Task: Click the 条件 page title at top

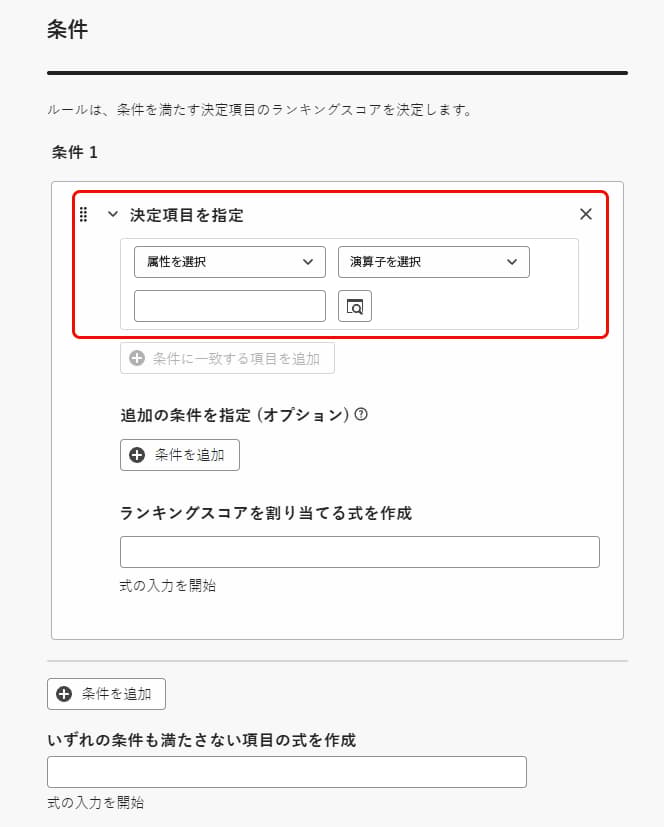Action: click(68, 30)
